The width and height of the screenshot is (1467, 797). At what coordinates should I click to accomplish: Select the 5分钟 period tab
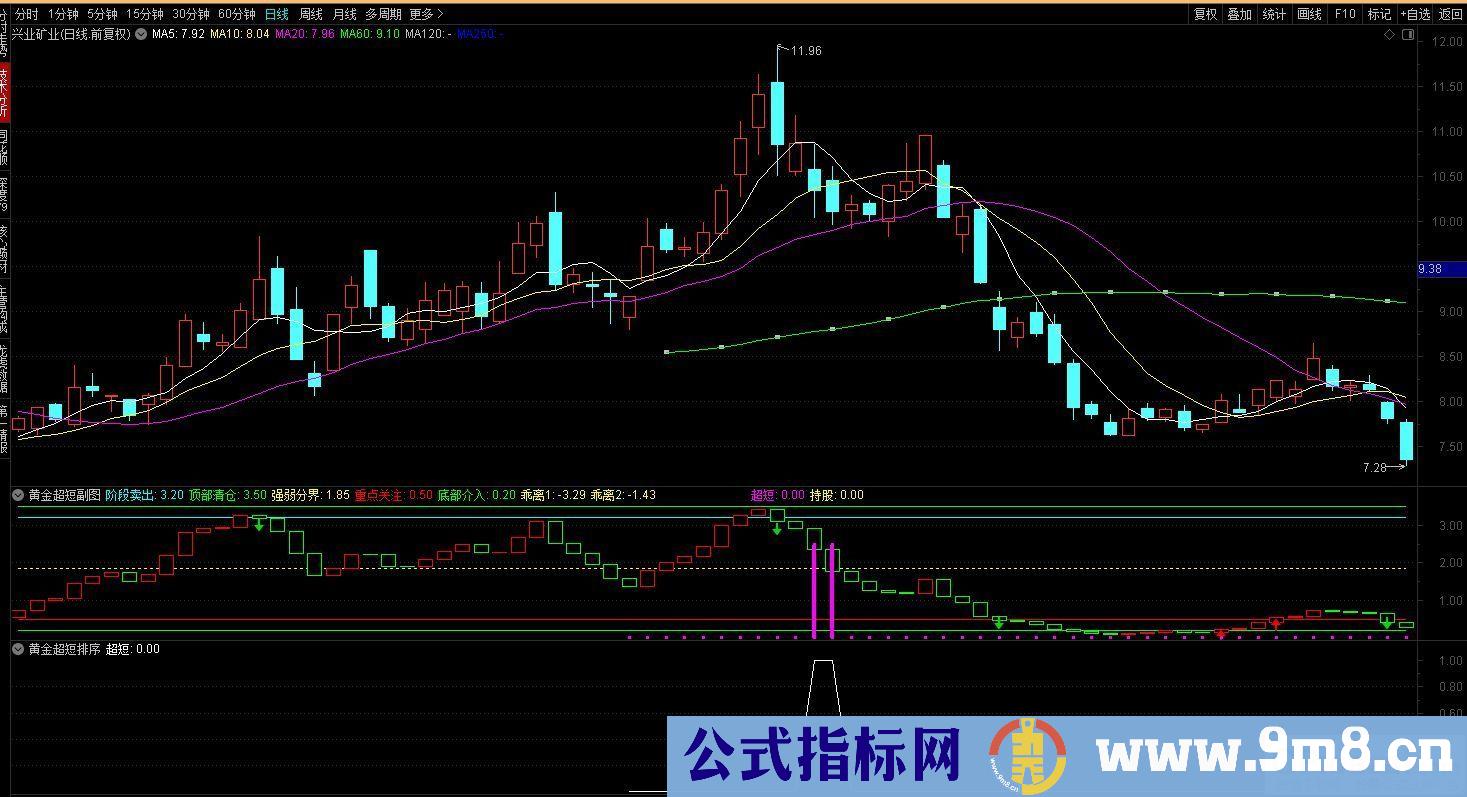click(x=101, y=14)
